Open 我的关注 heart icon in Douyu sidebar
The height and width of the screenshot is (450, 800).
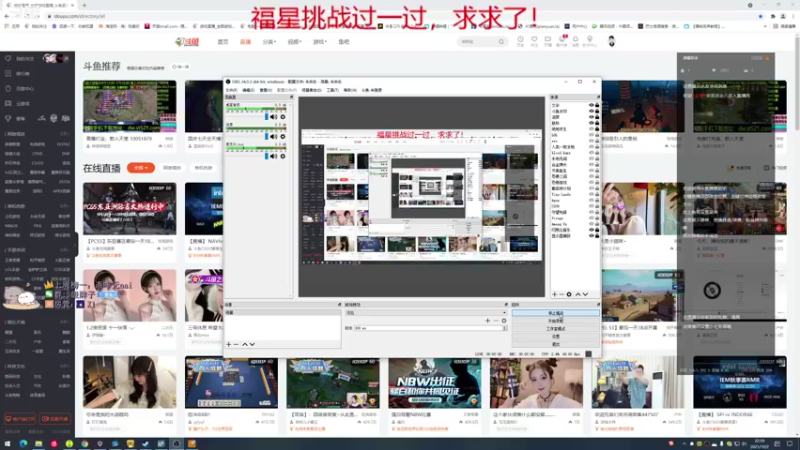click(8, 59)
